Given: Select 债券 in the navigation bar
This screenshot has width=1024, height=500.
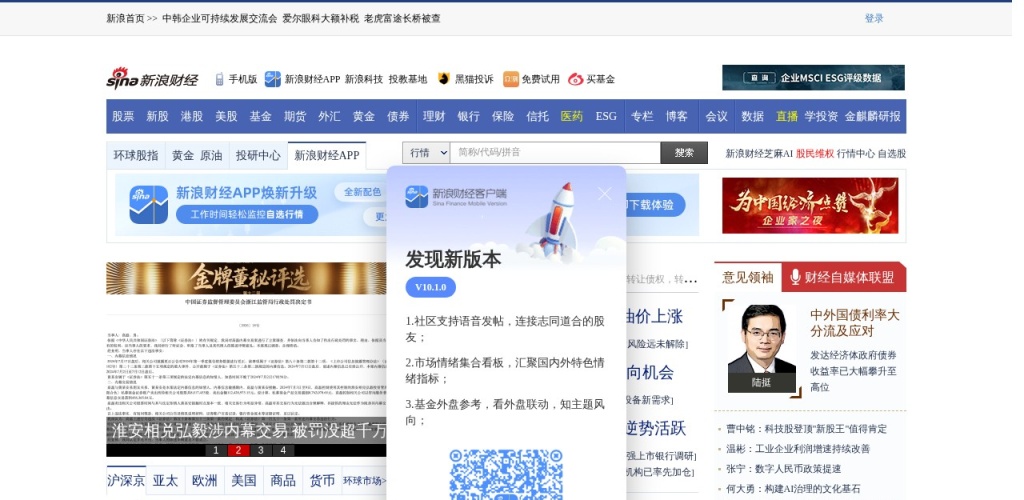Looking at the screenshot, I should pos(398,116).
